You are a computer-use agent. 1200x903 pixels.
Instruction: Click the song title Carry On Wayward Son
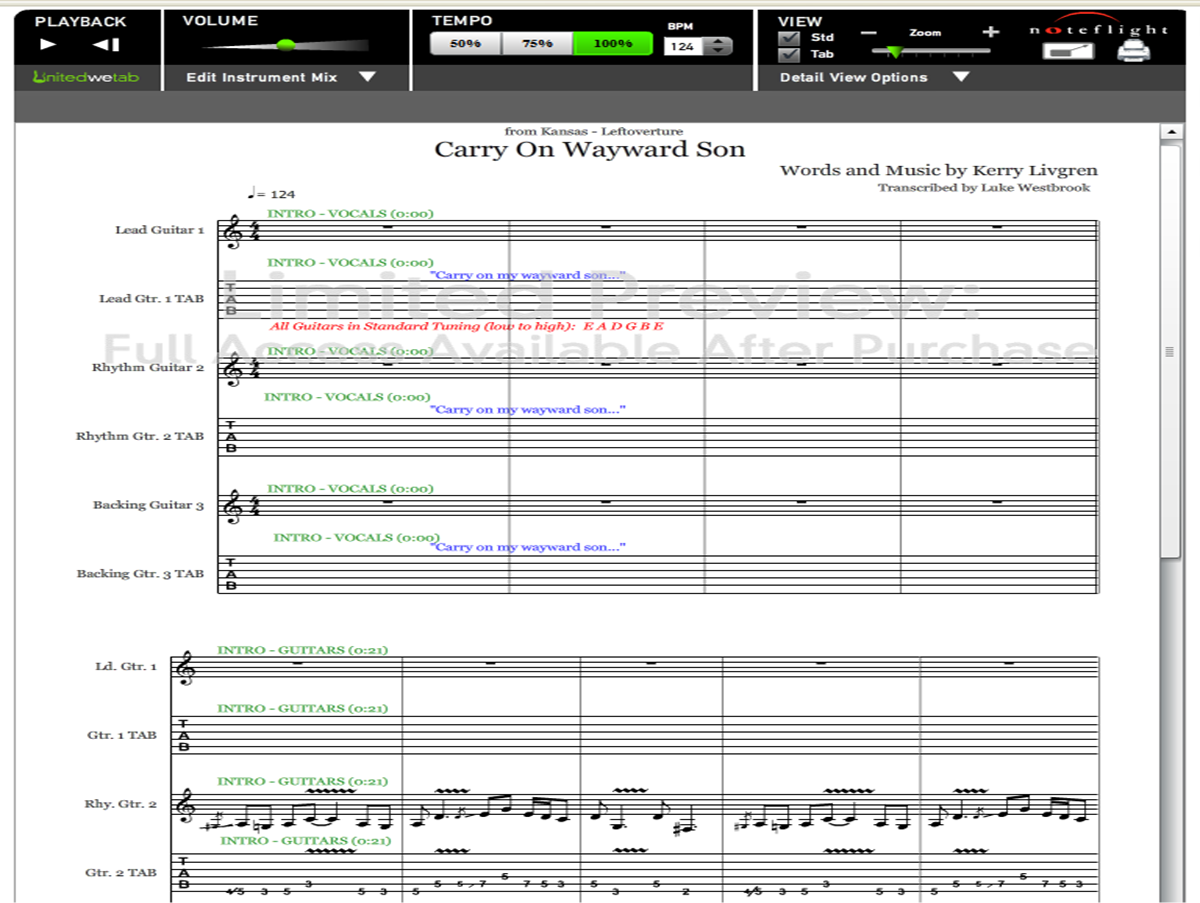(x=589, y=150)
